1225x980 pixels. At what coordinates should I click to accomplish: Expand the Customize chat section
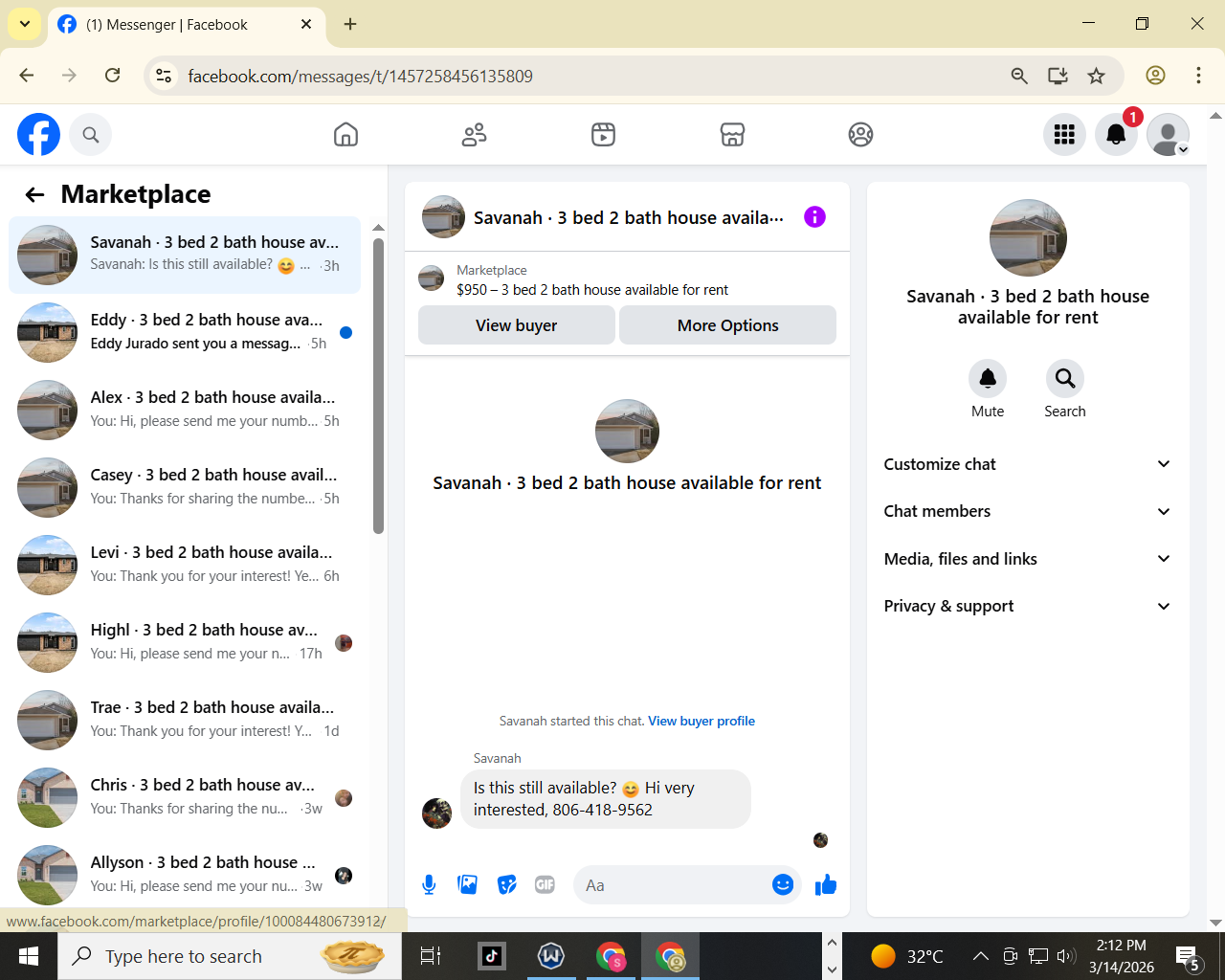[1028, 464]
